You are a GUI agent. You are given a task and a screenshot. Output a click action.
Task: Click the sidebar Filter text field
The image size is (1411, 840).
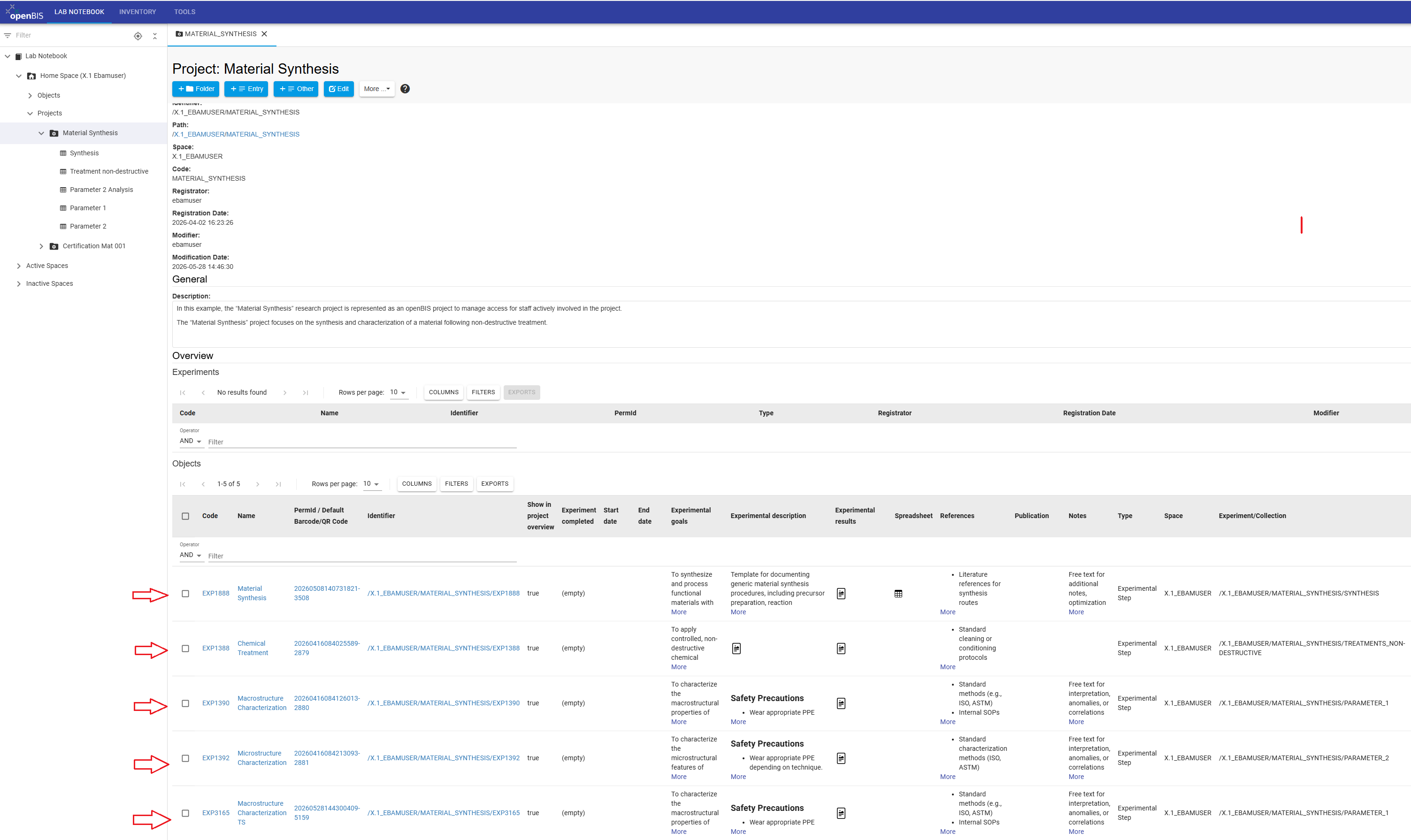coord(71,36)
